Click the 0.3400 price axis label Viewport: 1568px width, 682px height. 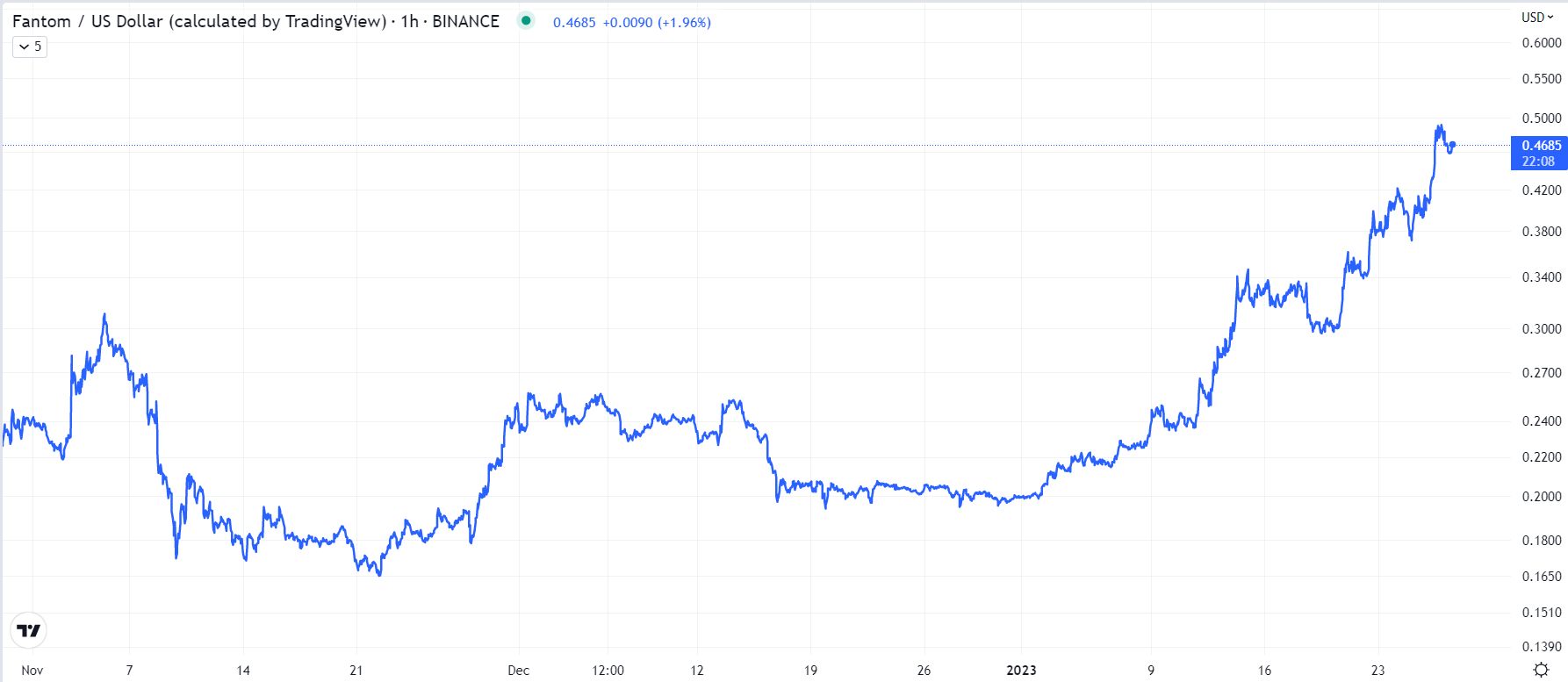[1542, 277]
